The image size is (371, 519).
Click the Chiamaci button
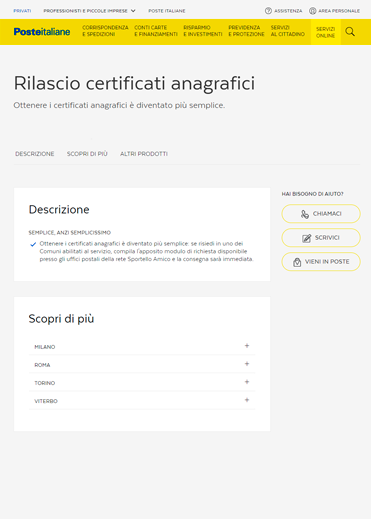coord(321,214)
